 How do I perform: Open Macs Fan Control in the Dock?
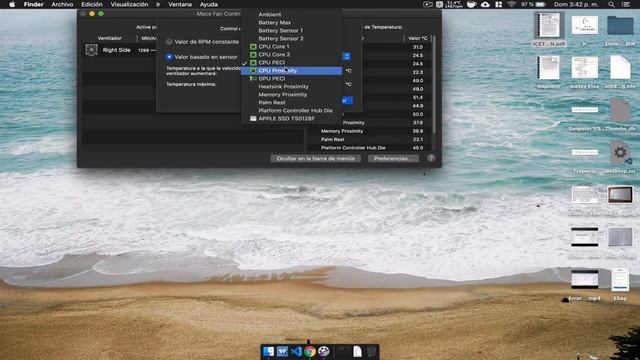(x=324, y=351)
